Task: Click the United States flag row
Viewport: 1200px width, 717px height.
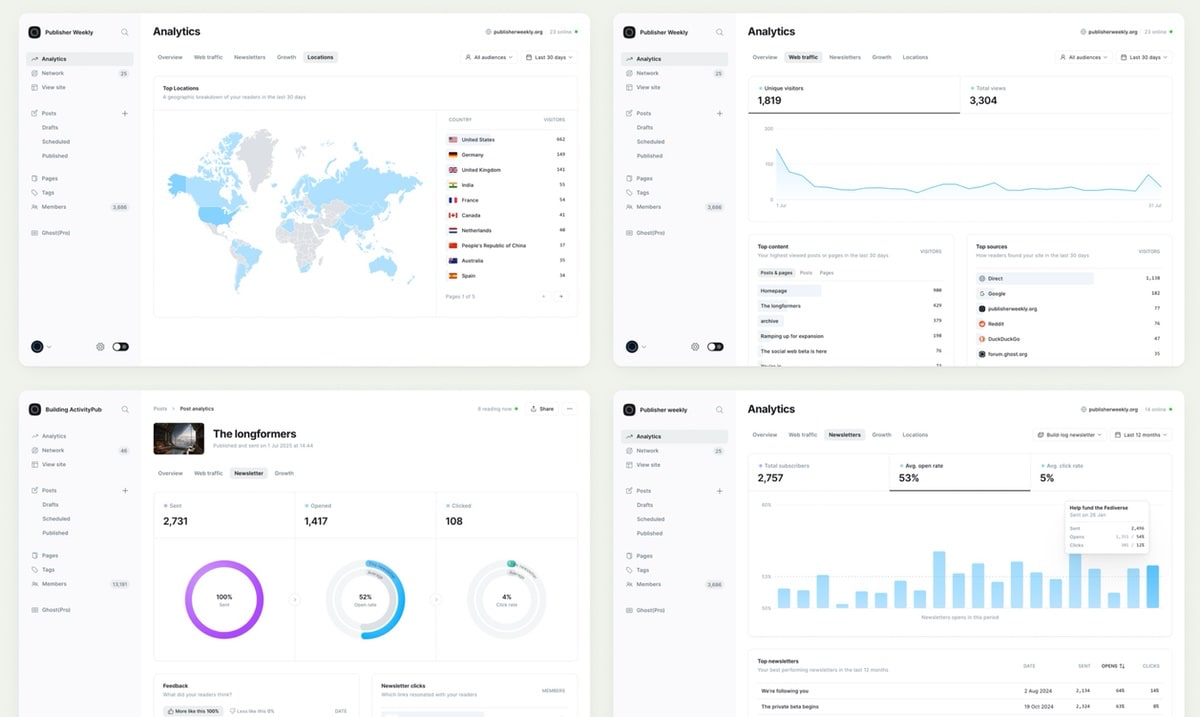Action: coord(453,140)
